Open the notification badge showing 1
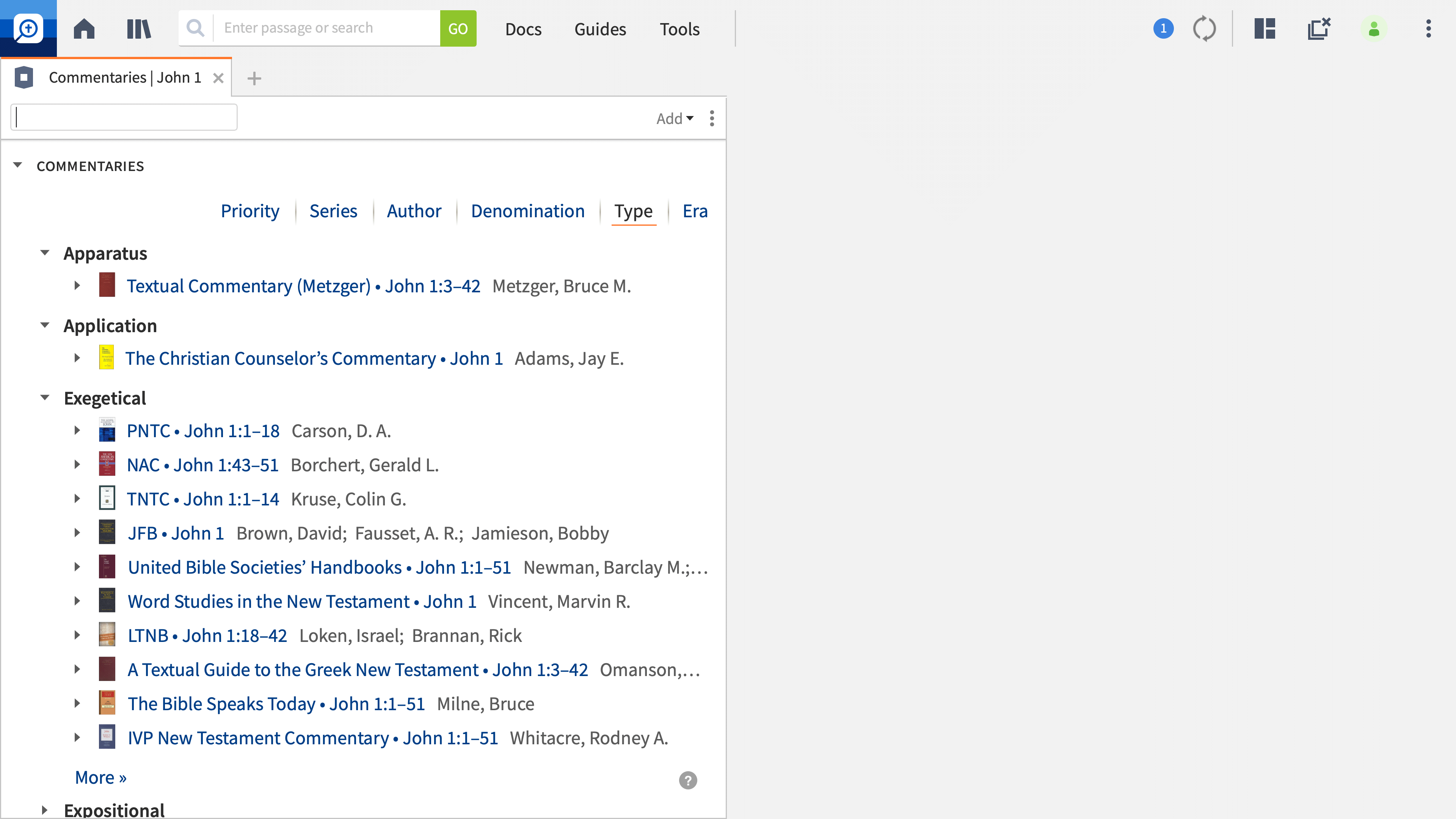 1163,28
